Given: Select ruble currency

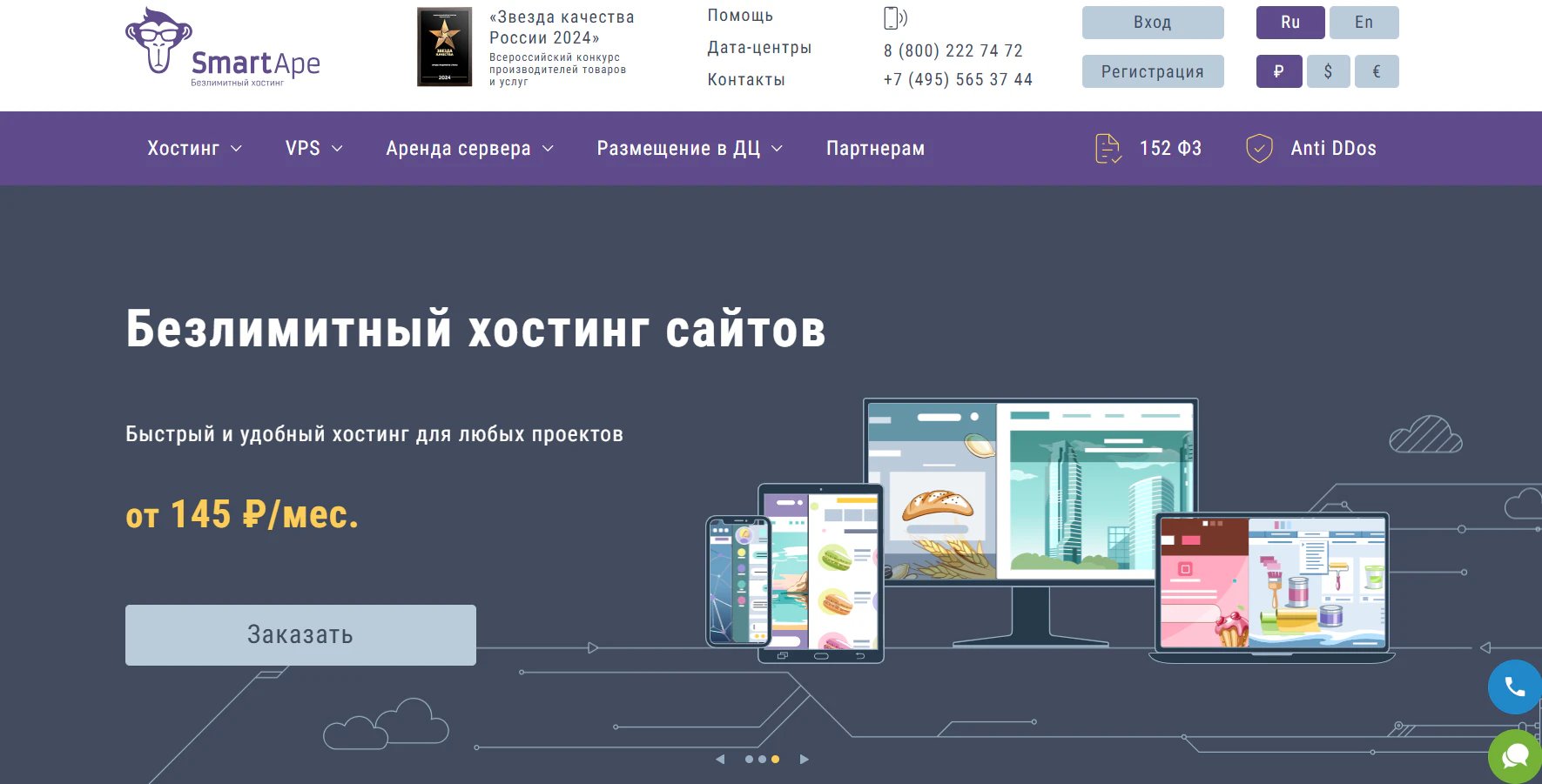Looking at the screenshot, I should click(x=1279, y=71).
